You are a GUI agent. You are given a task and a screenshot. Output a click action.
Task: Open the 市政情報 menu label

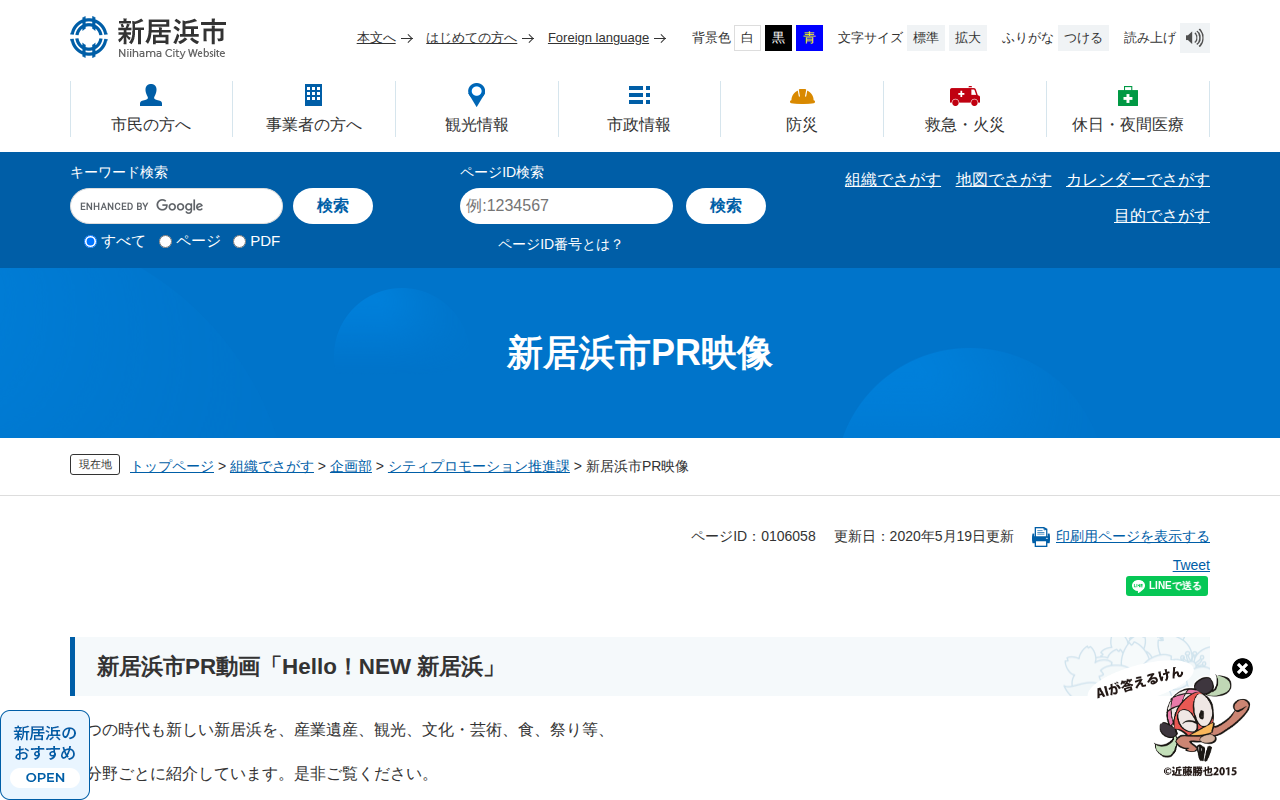pyautogui.click(x=639, y=125)
